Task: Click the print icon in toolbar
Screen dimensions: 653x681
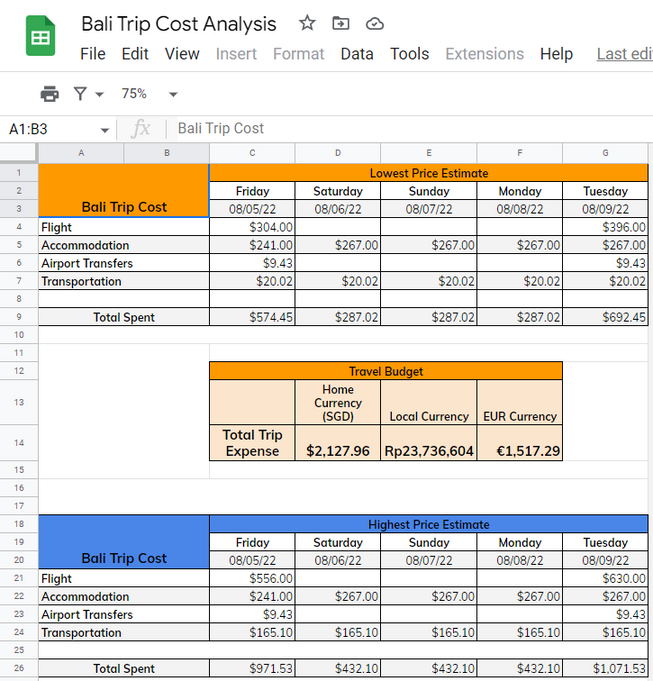Action: pyautogui.click(x=49, y=94)
